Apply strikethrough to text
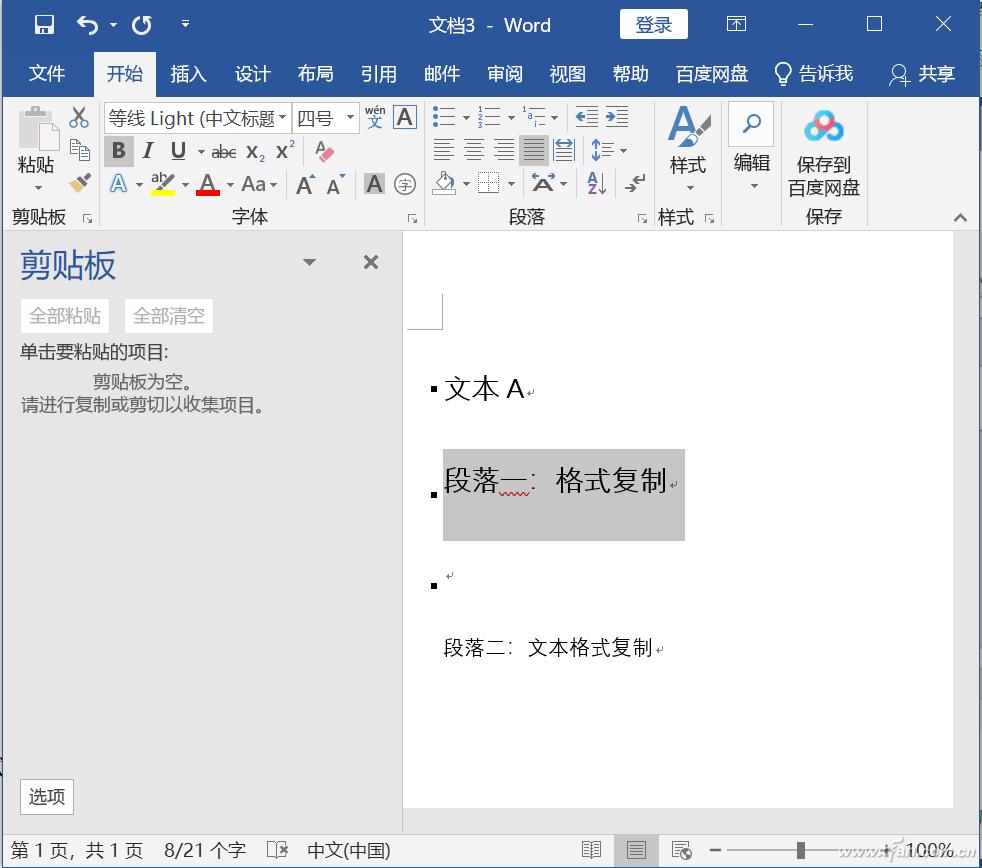Screen dimensions: 982x868 click(224, 151)
